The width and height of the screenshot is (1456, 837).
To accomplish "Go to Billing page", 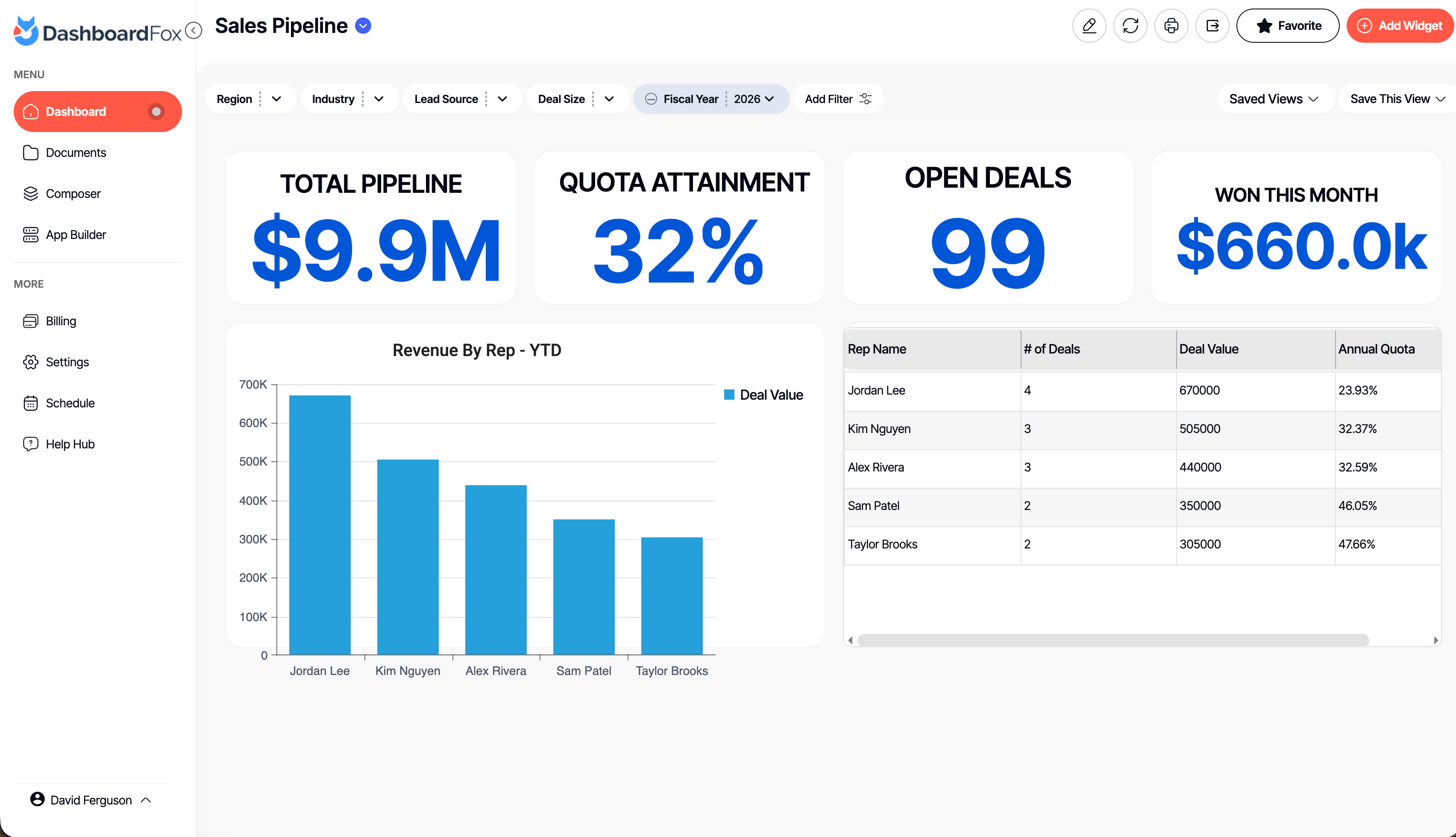I will (x=61, y=321).
